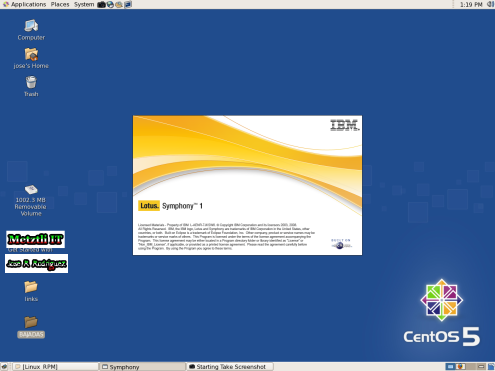Select the 1002.3 MB Removable Volume icon
This screenshot has height=371, width=495.
click(31, 200)
